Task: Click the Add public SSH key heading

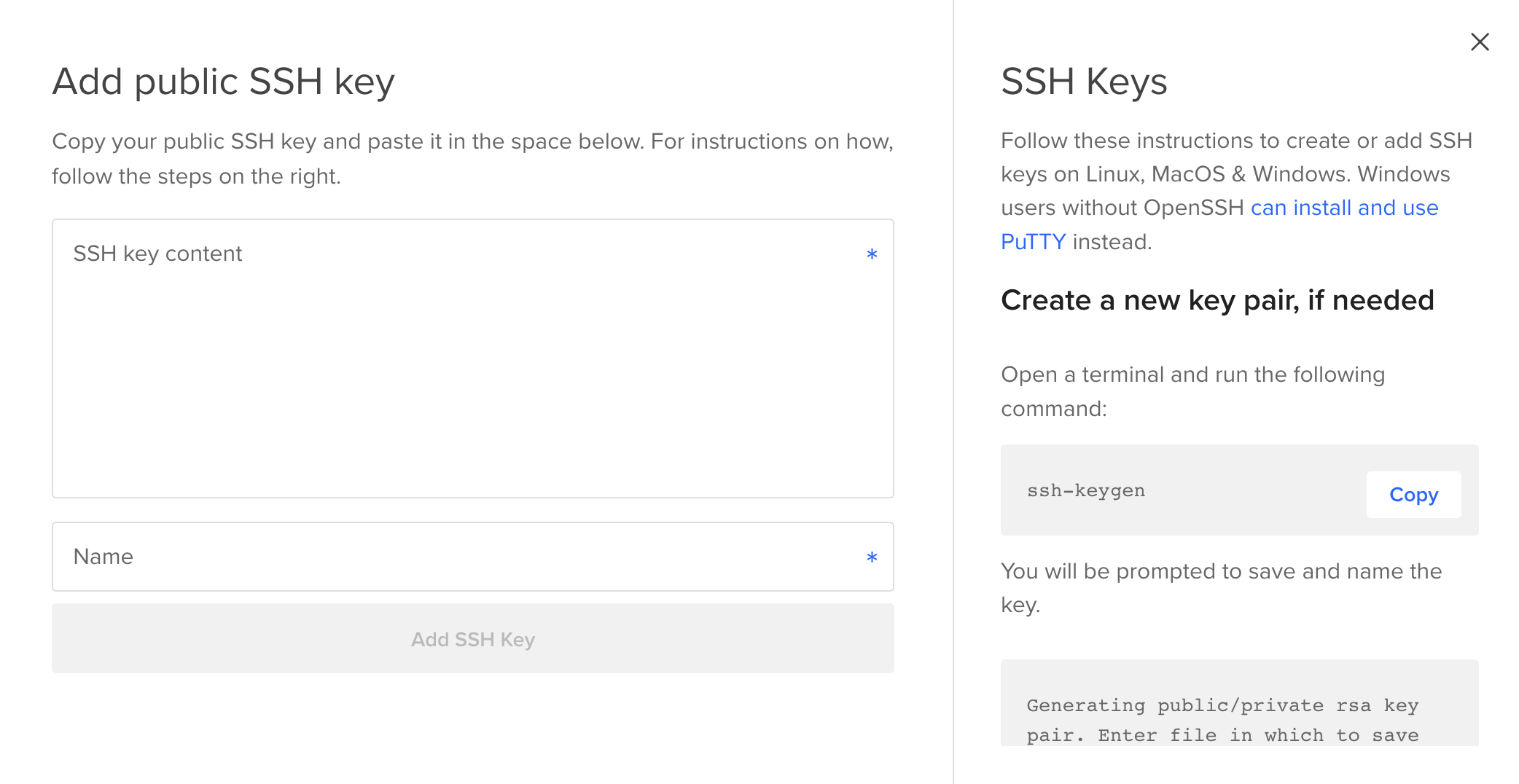Action: click(x=223, y=81)
